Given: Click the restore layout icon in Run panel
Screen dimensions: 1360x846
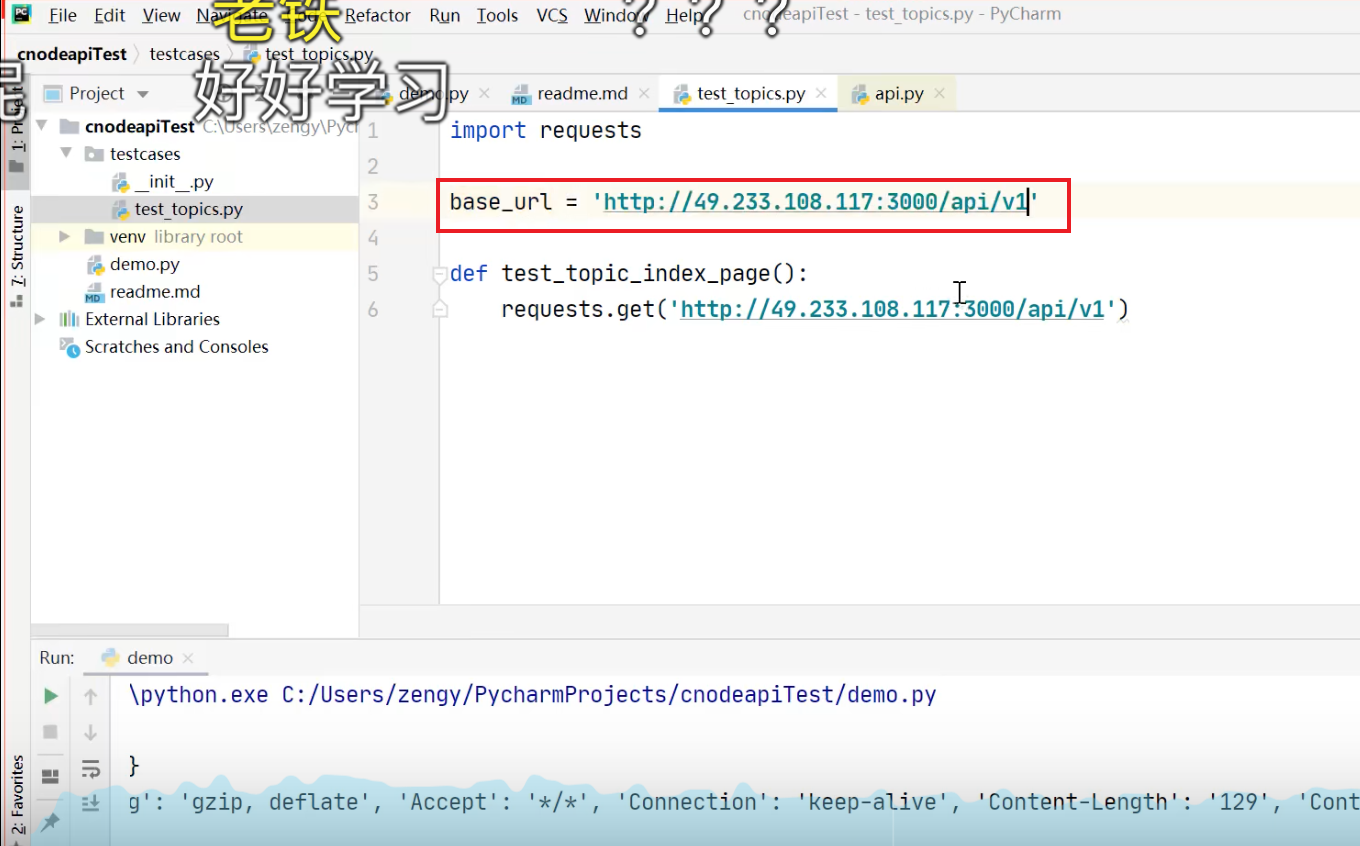Looking at the screenshot, I should pos(50,776).
